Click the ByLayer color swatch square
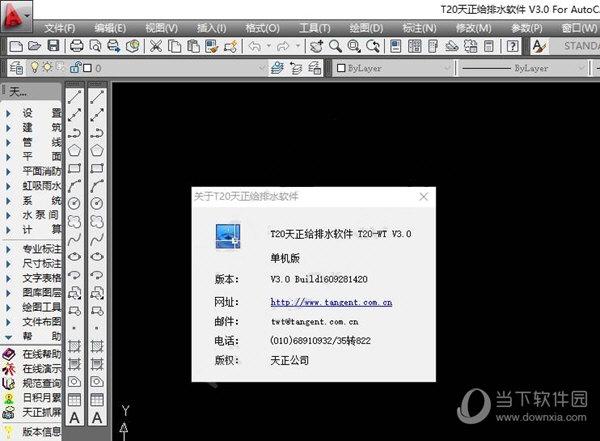Image resolution: width=600 pixels, height=441 pixels. pyautogui.click(x=340, y=69)
